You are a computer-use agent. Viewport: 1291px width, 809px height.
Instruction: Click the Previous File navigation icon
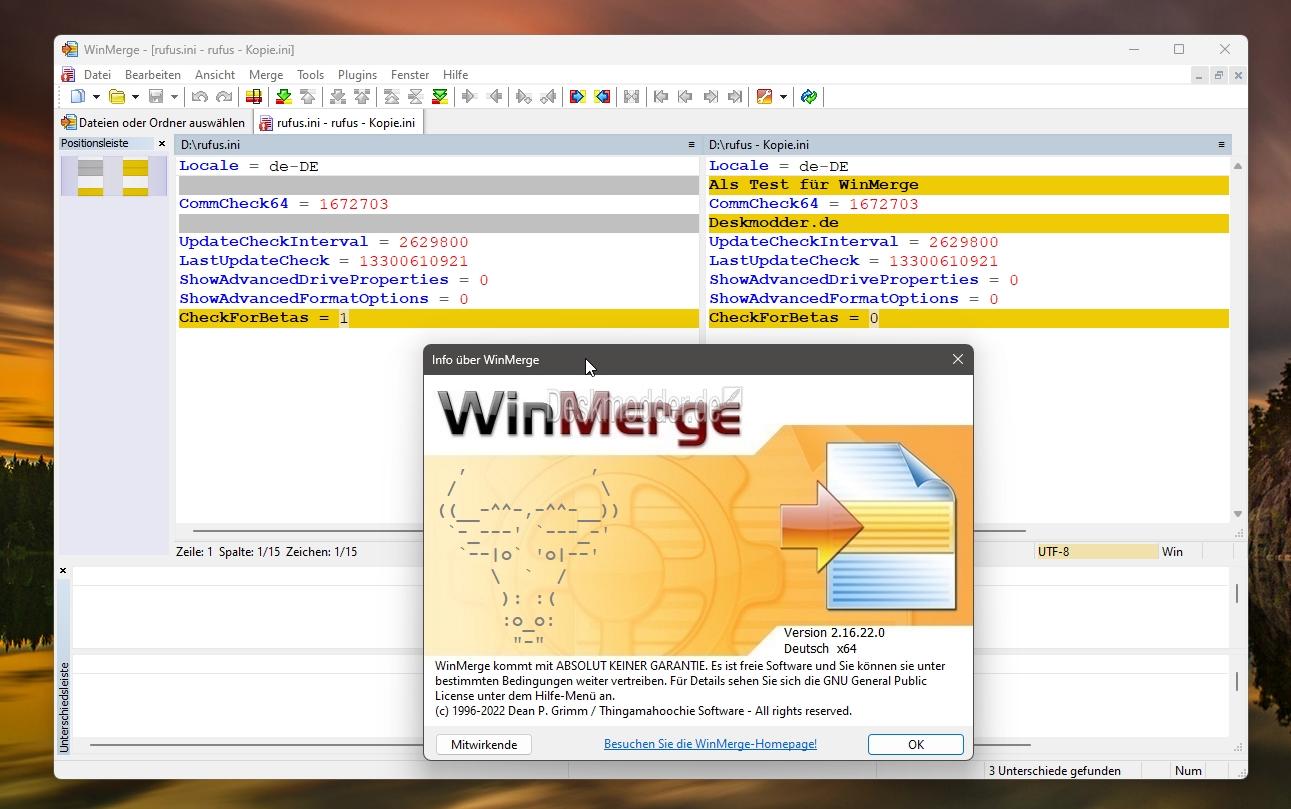coord(685,97)
